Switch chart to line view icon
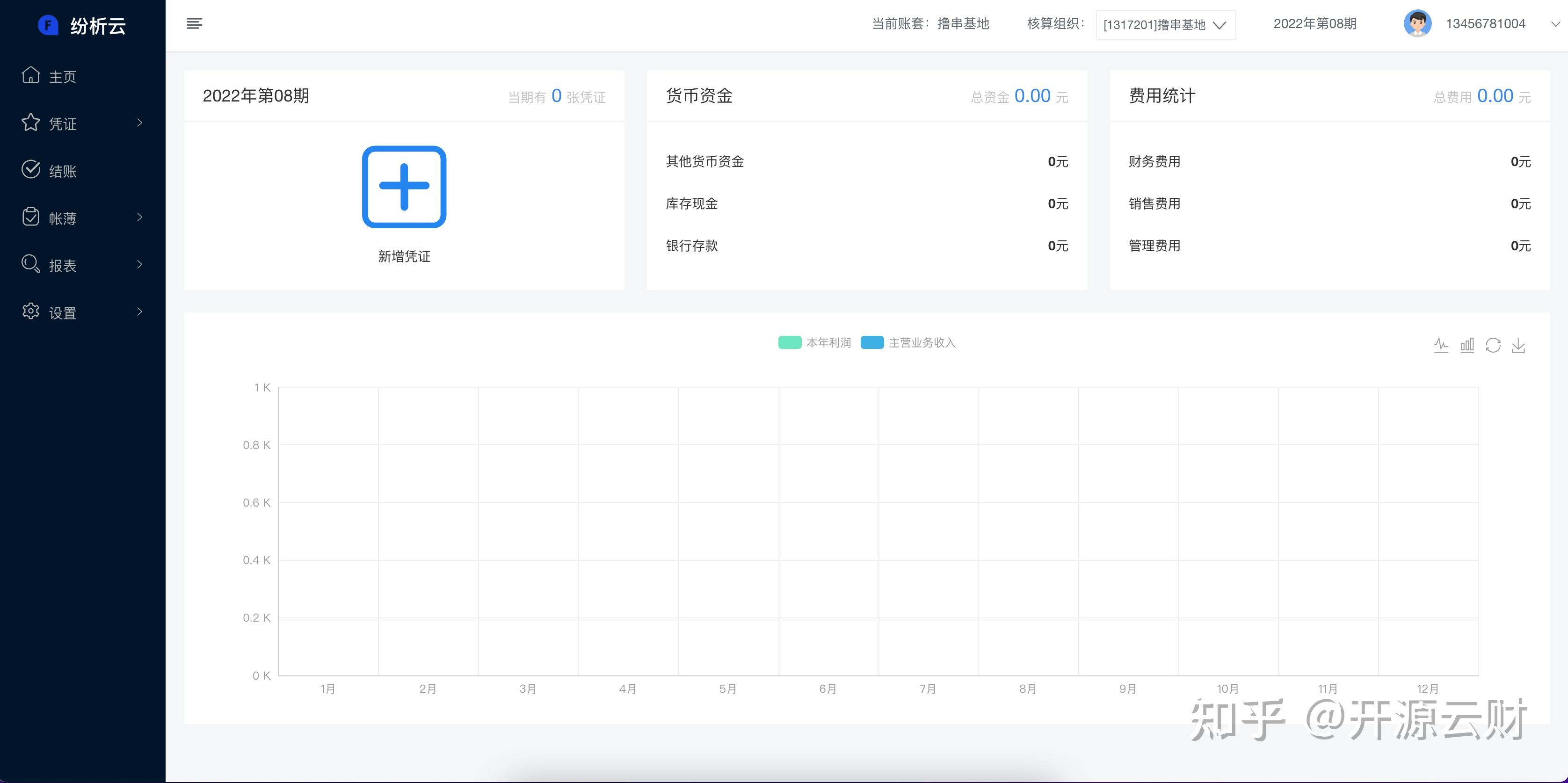The image size is (1568, 783). (1441, 345)
